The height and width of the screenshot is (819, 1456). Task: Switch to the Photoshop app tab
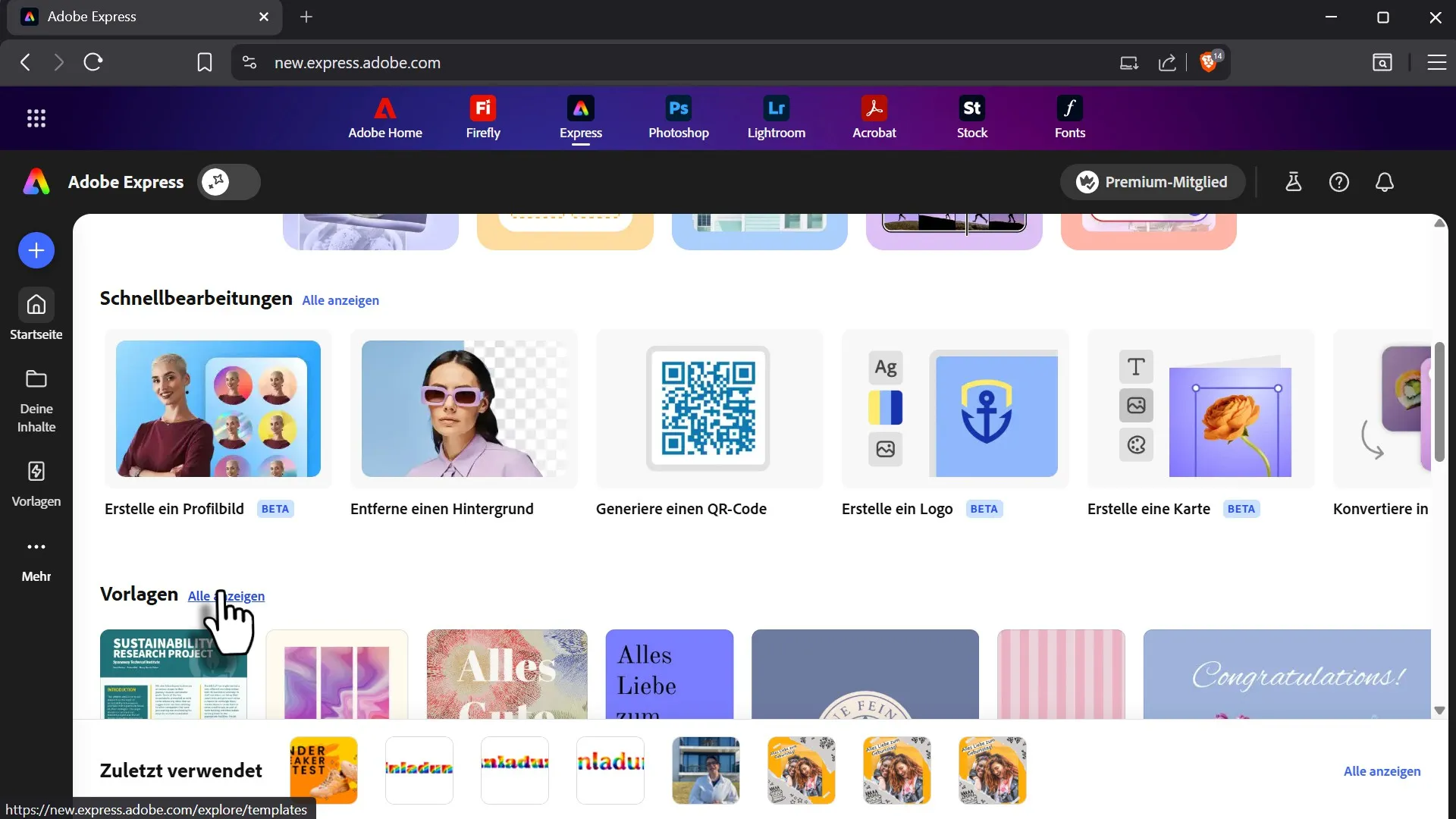[x=679, y=118]
